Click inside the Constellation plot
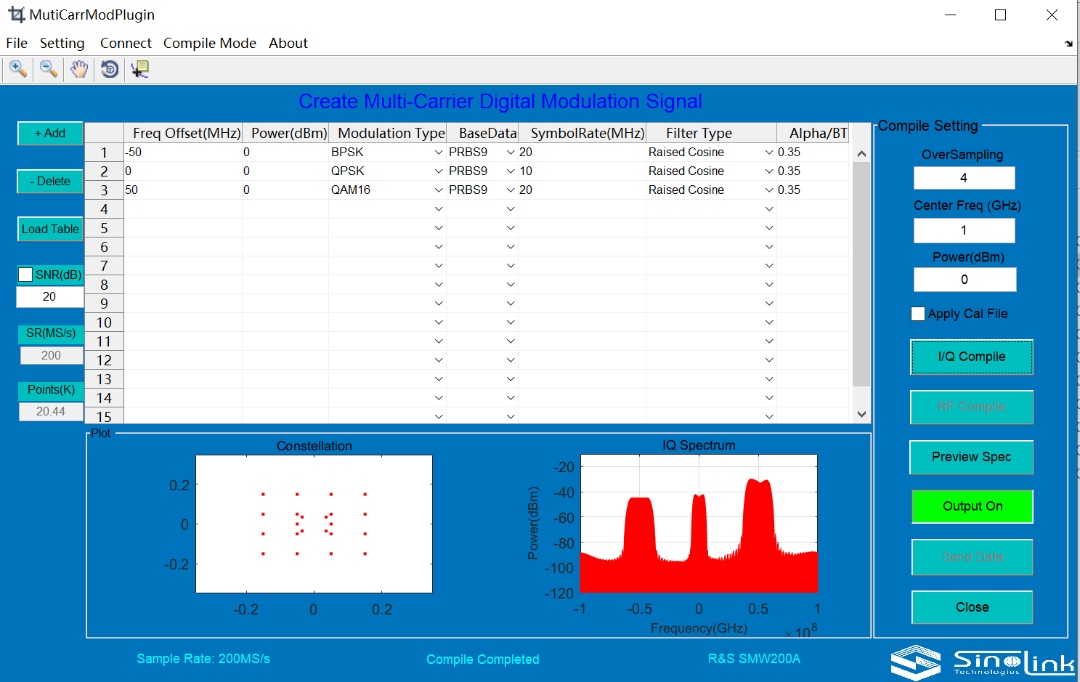Viewport: 1080px width, 682px height. click(x=314, y=524)
